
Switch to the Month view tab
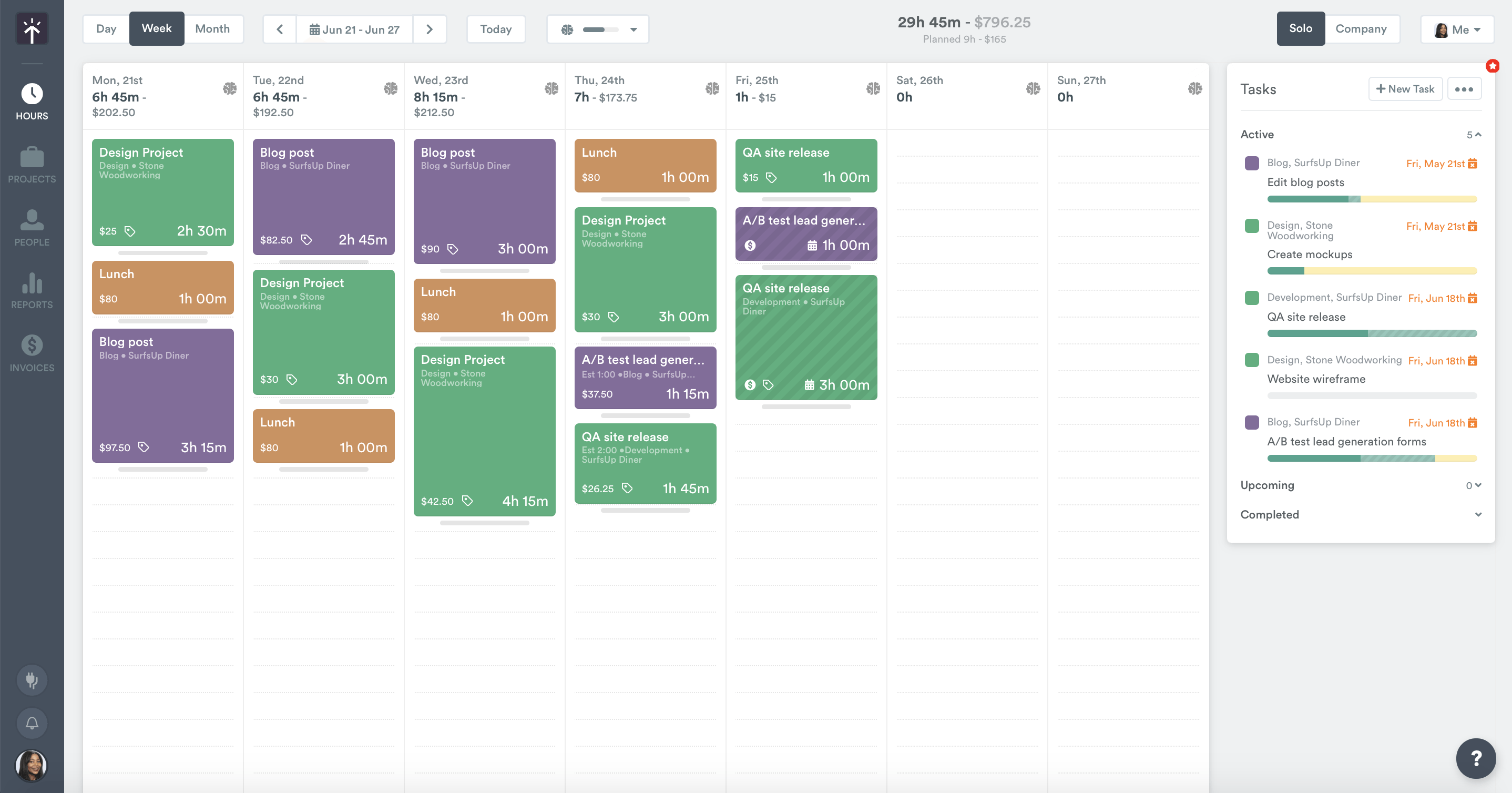212,29
